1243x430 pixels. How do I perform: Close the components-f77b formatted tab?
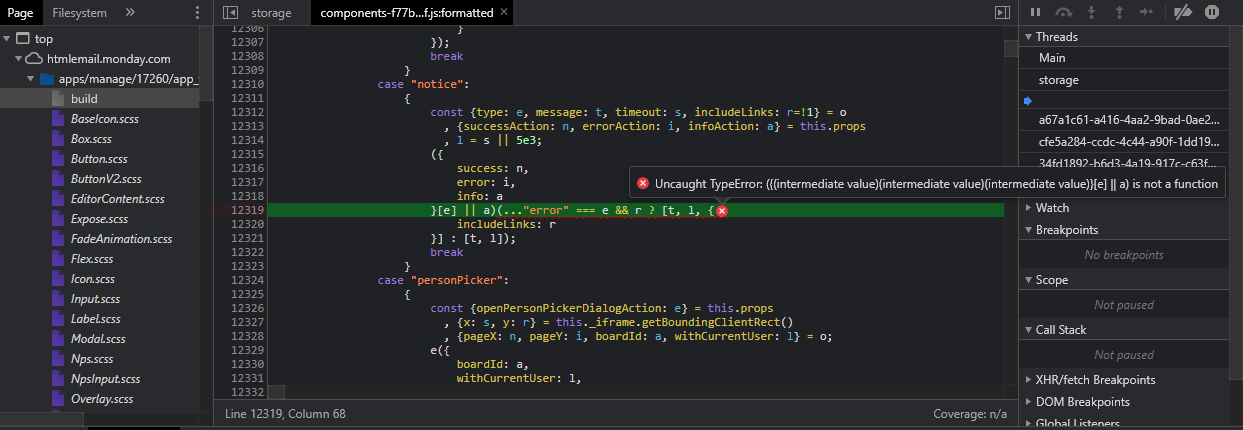point(503,13)
